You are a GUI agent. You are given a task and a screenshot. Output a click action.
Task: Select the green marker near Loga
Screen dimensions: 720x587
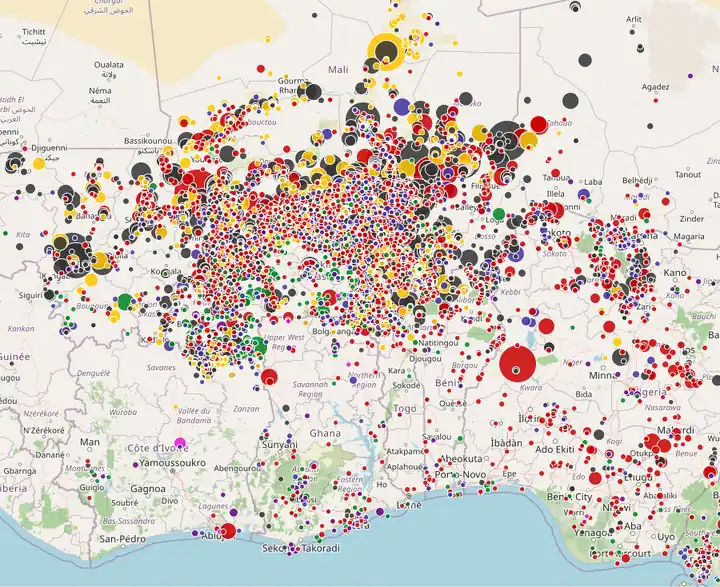499,214
